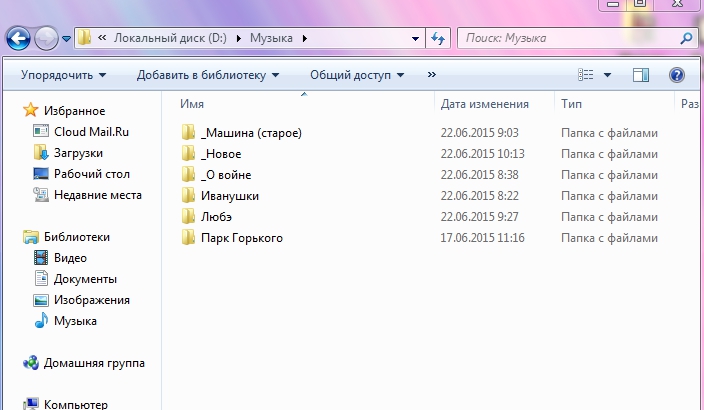
Task: Open the address bar history dropdown arrow
Action: pyautogui.click(x=416, y=39)
